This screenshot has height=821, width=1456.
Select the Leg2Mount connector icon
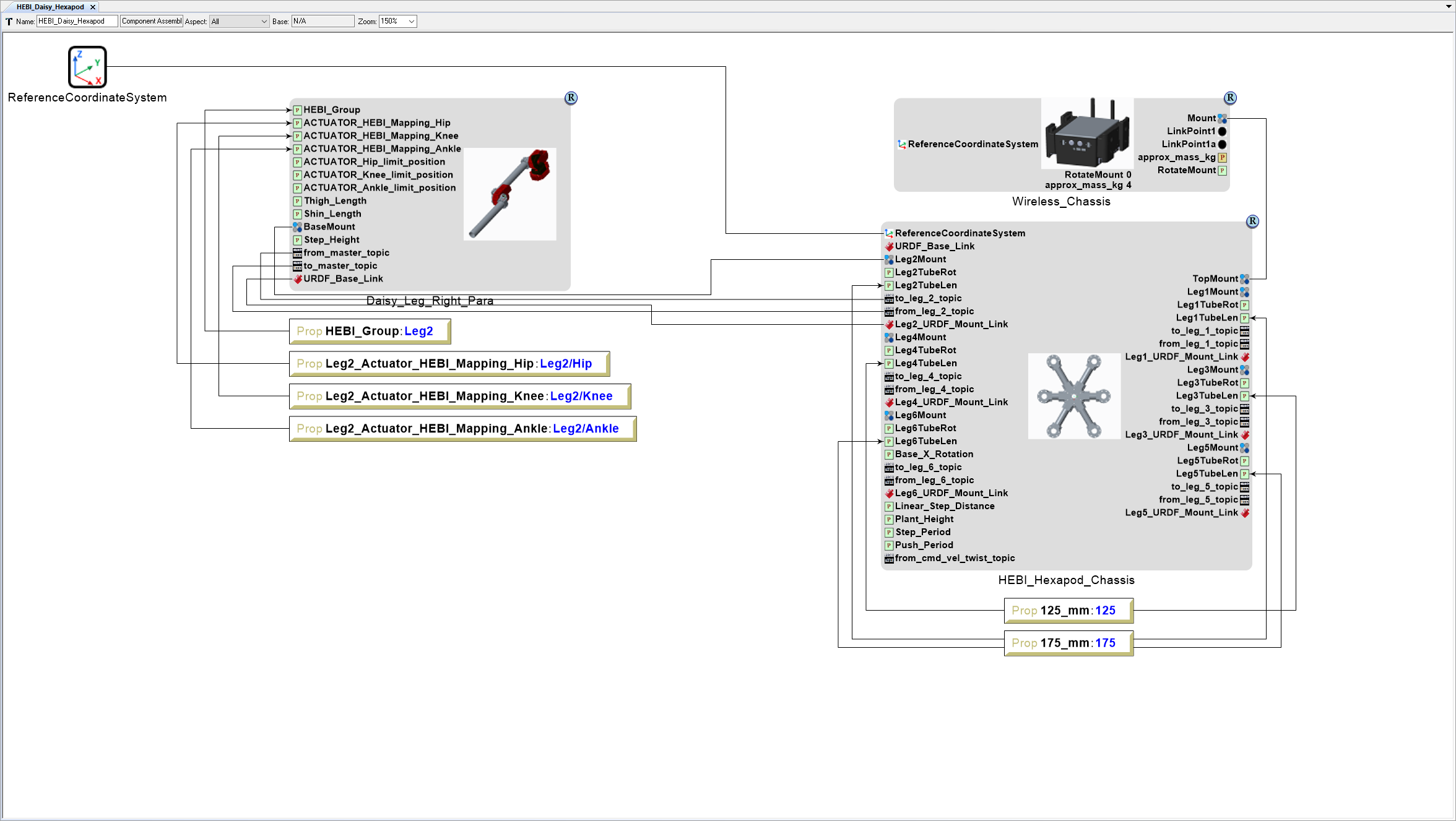(890, 259)
